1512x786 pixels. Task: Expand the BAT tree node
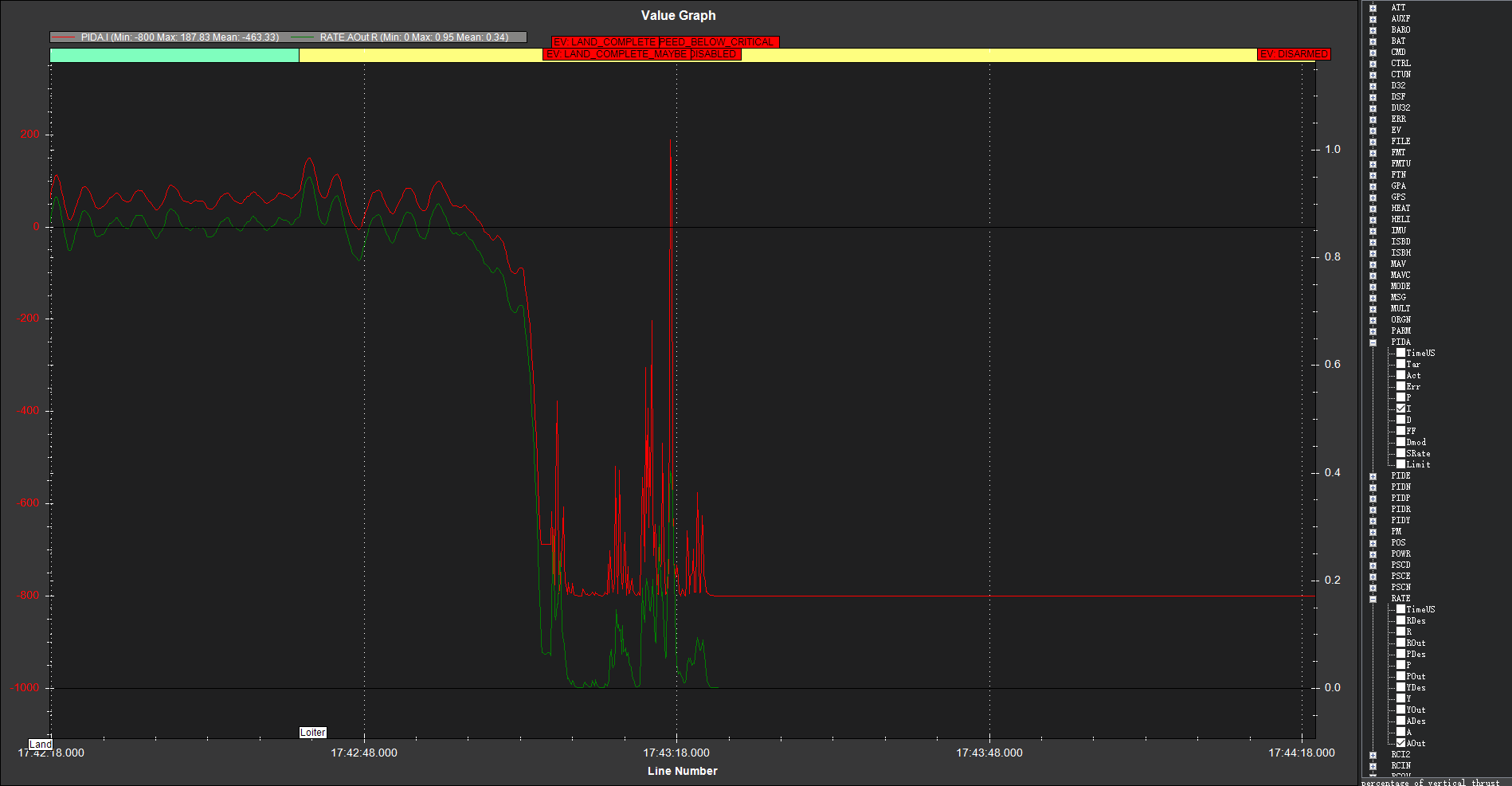[x=1373, y=41]
